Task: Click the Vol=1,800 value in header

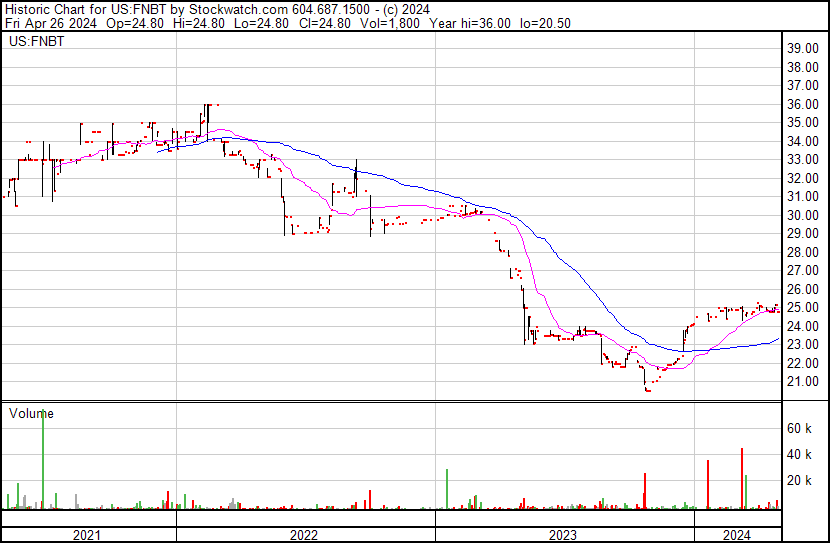Action: [x=390, y=23]
